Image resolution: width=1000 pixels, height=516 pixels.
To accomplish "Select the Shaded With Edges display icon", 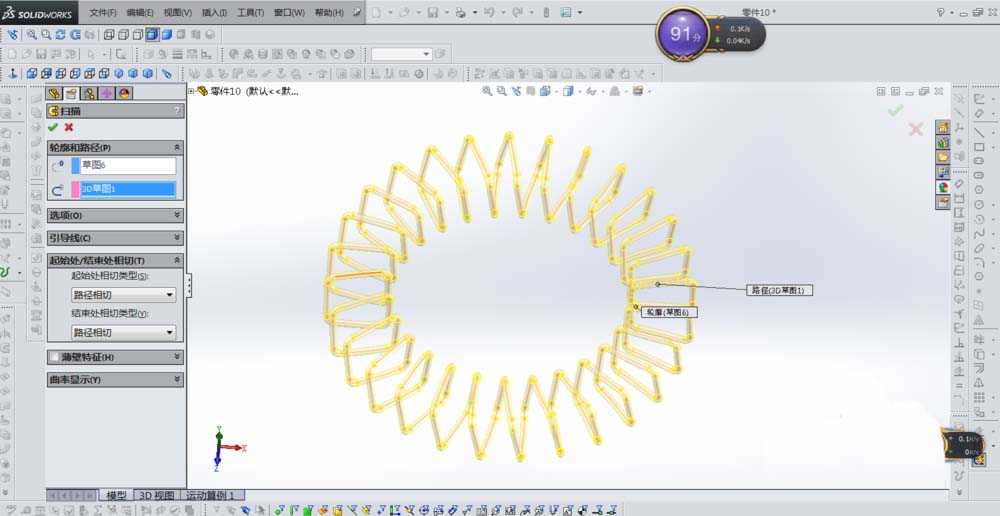I will pos(152,34).
